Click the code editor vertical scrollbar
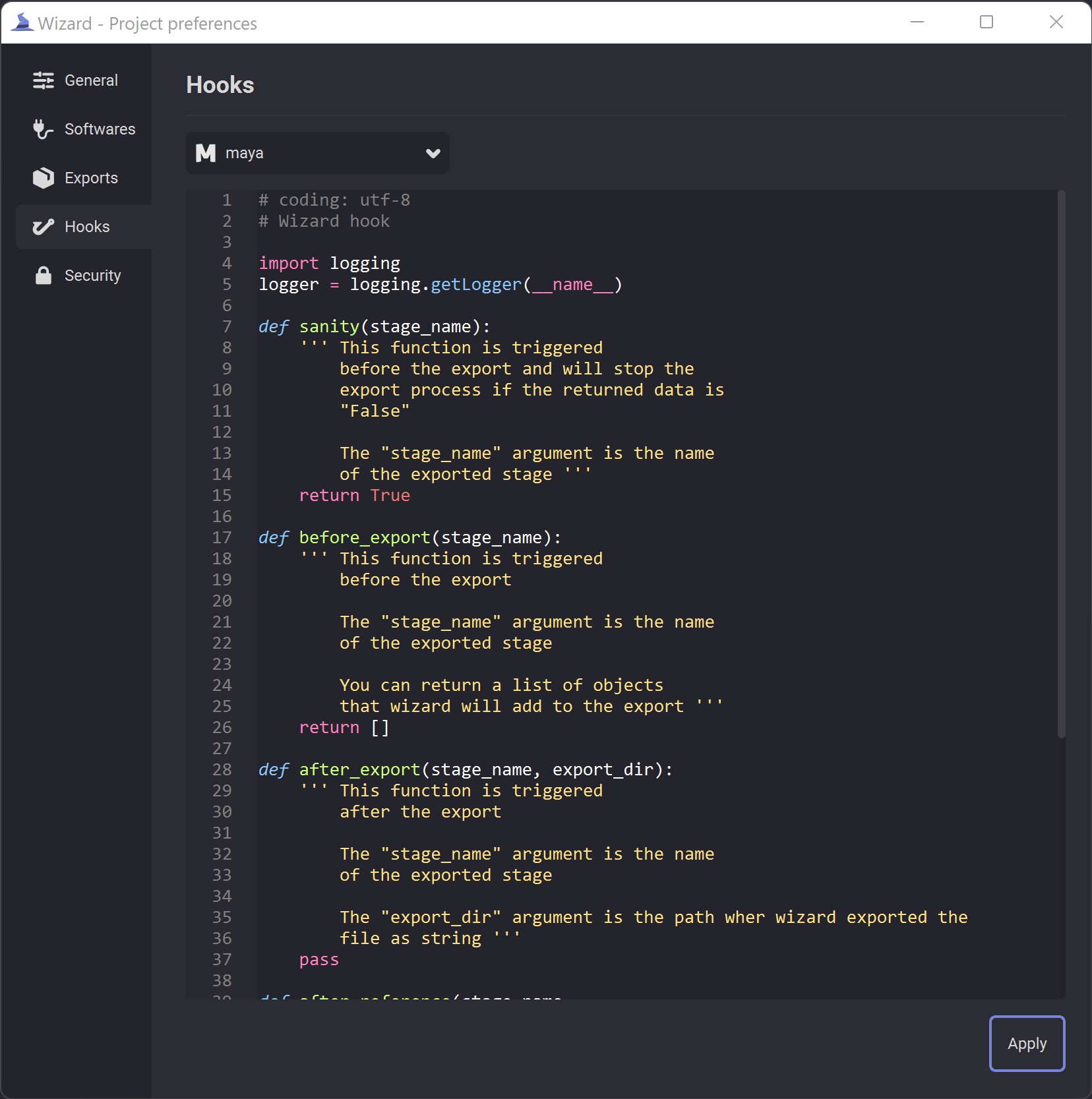This screenshot has width=1092, height=1099. (x=1061, y=464)
